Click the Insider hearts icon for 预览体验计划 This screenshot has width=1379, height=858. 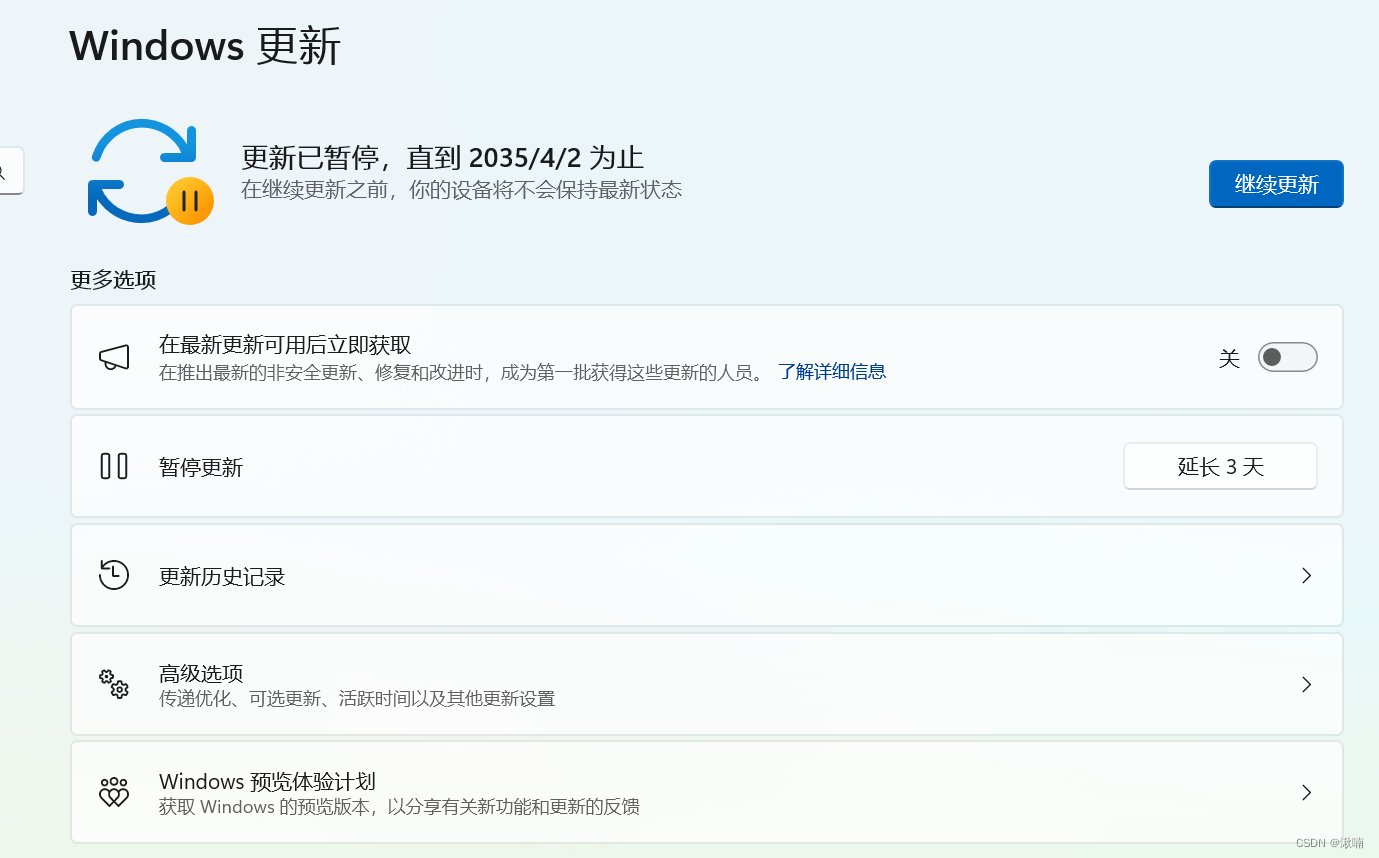tap(114, 792)
